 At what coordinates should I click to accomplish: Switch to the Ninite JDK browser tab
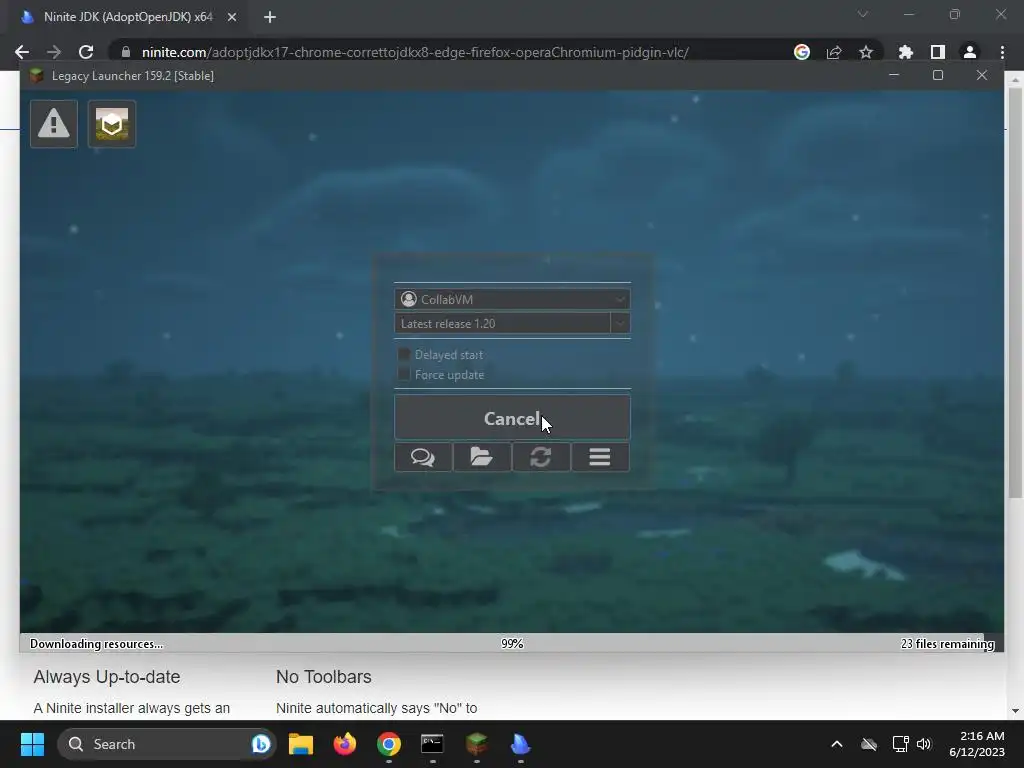tap(128, 17)
